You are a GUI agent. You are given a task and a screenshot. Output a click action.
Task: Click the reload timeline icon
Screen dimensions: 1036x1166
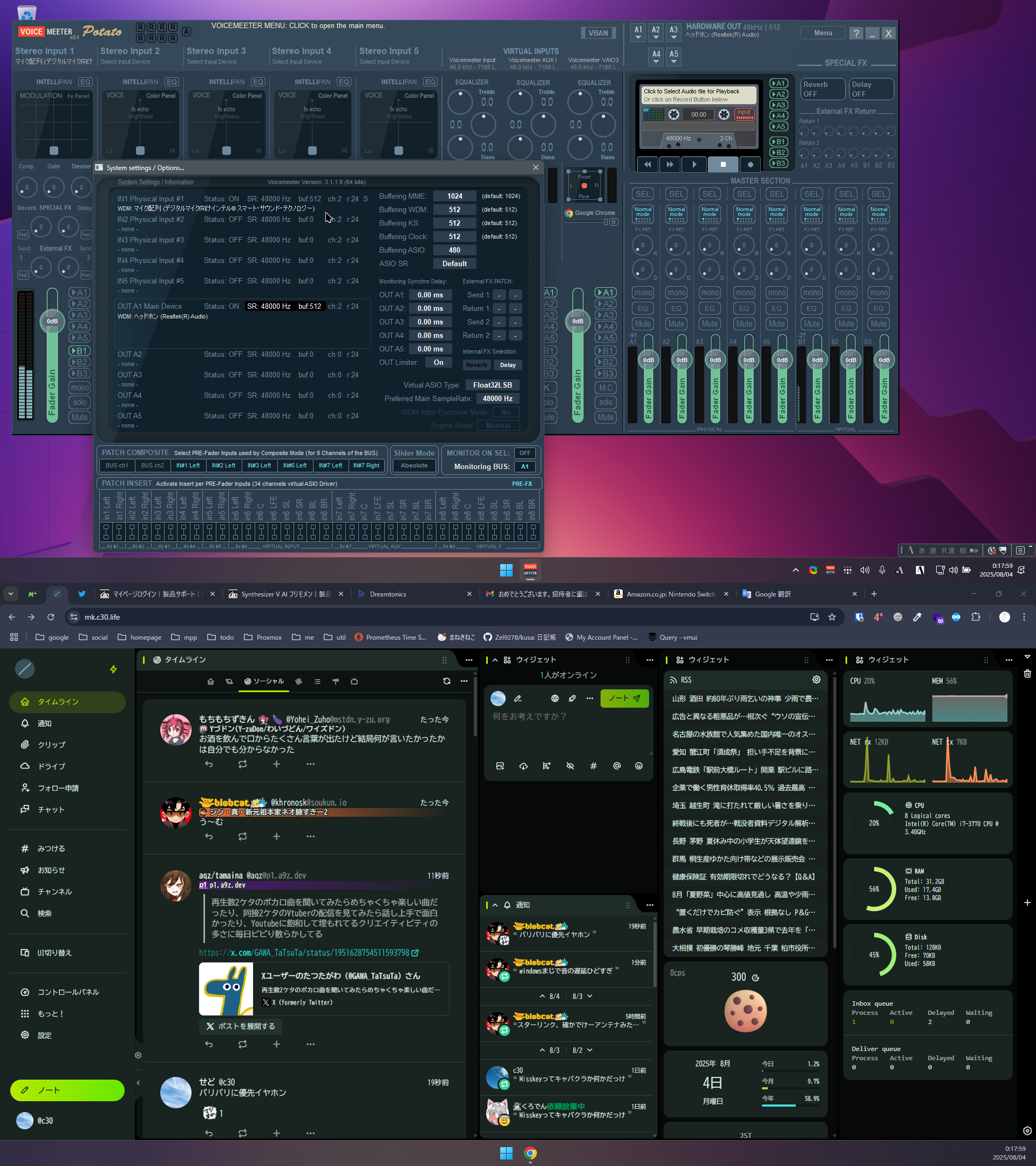pos(446,681)
